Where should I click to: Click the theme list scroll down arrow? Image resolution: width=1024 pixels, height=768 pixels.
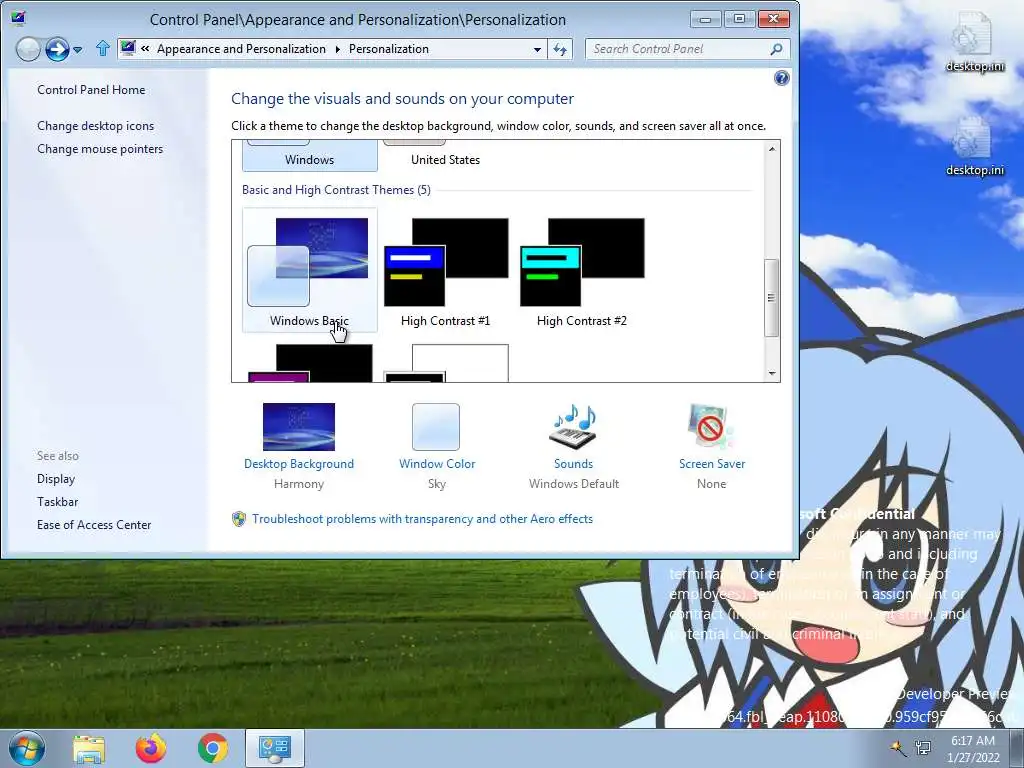point(772,374)
